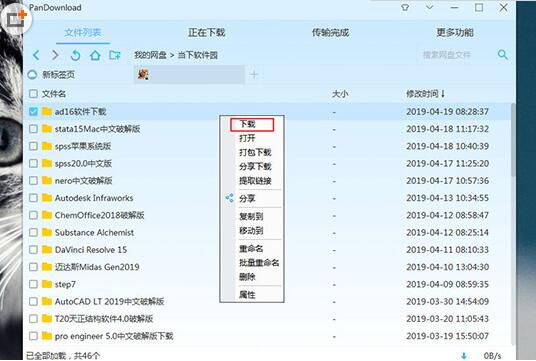This screenshot has height=361, width=536.
Task: Open the 更多功能 tab
Action: click(x=455, y=33)
